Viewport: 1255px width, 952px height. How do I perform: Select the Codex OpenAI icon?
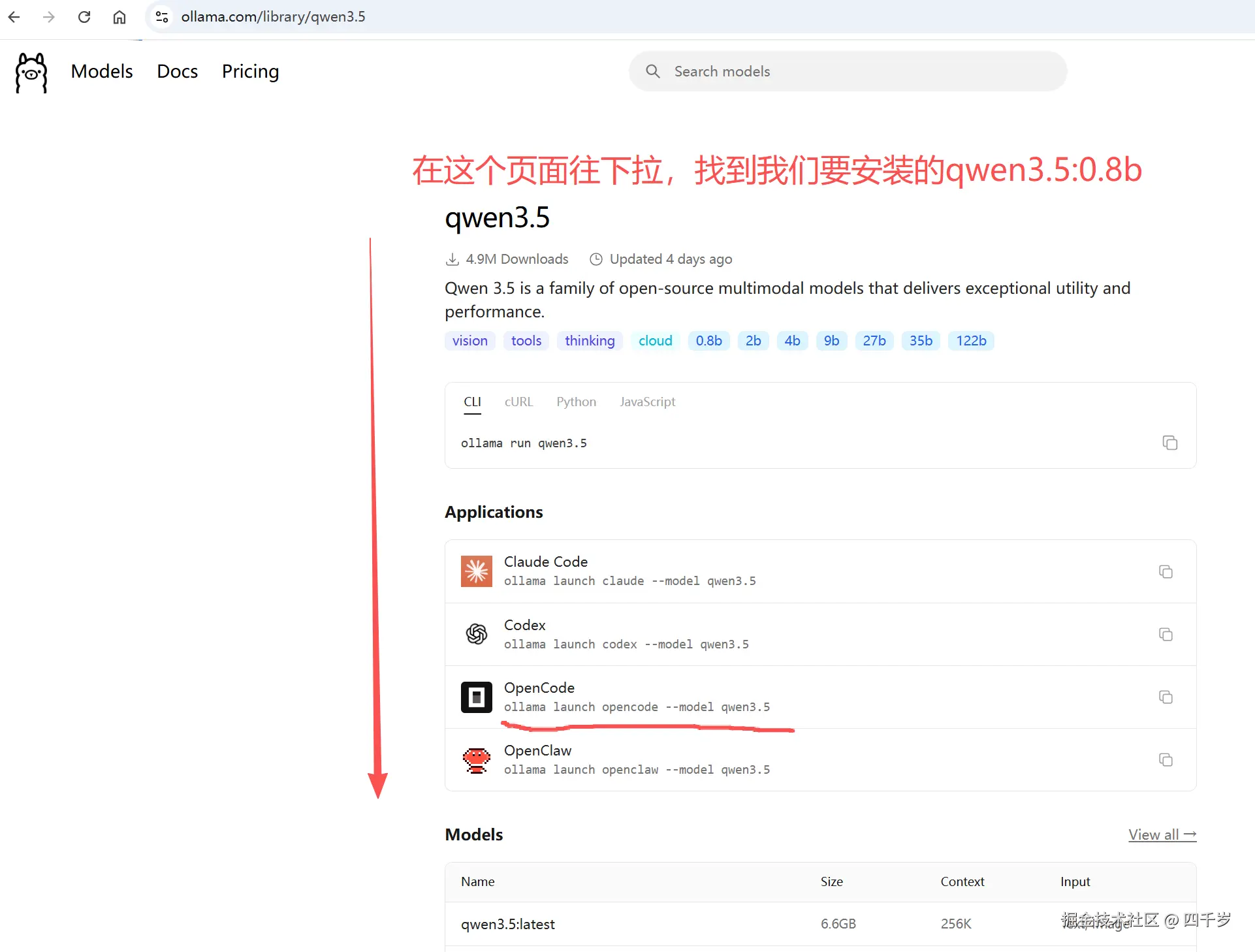click(x=476, y=634)
